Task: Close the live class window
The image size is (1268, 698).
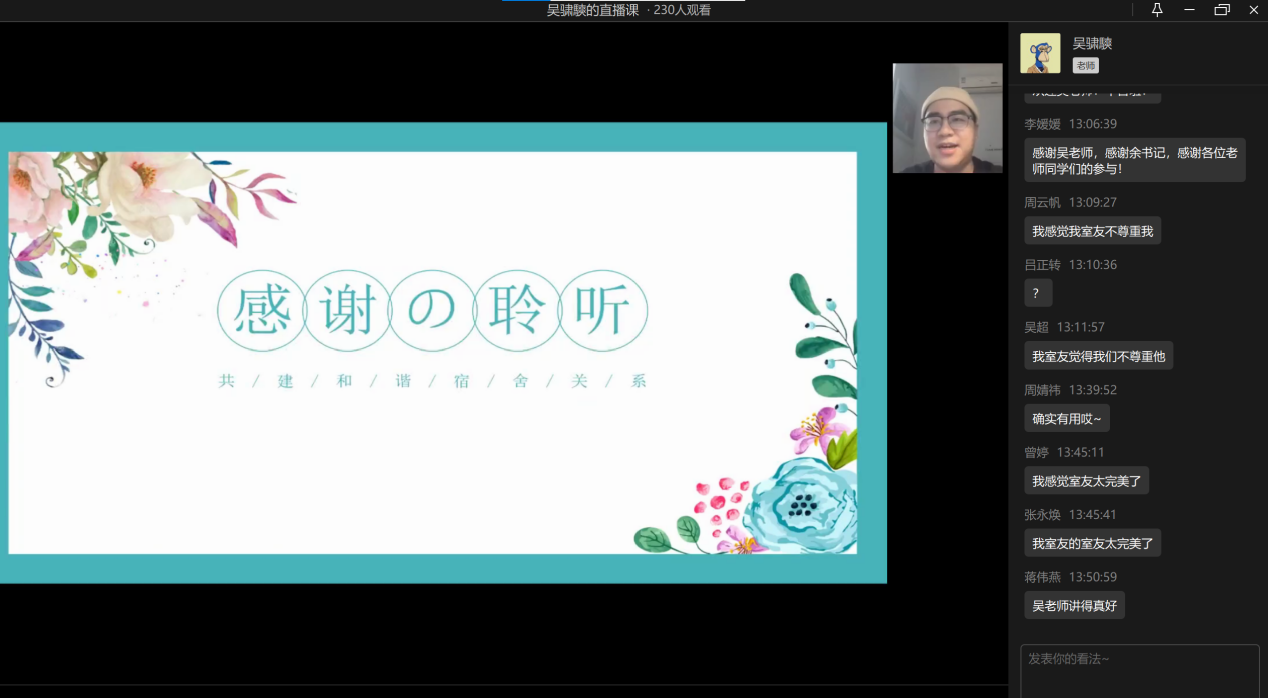Action: (1254, 10)
